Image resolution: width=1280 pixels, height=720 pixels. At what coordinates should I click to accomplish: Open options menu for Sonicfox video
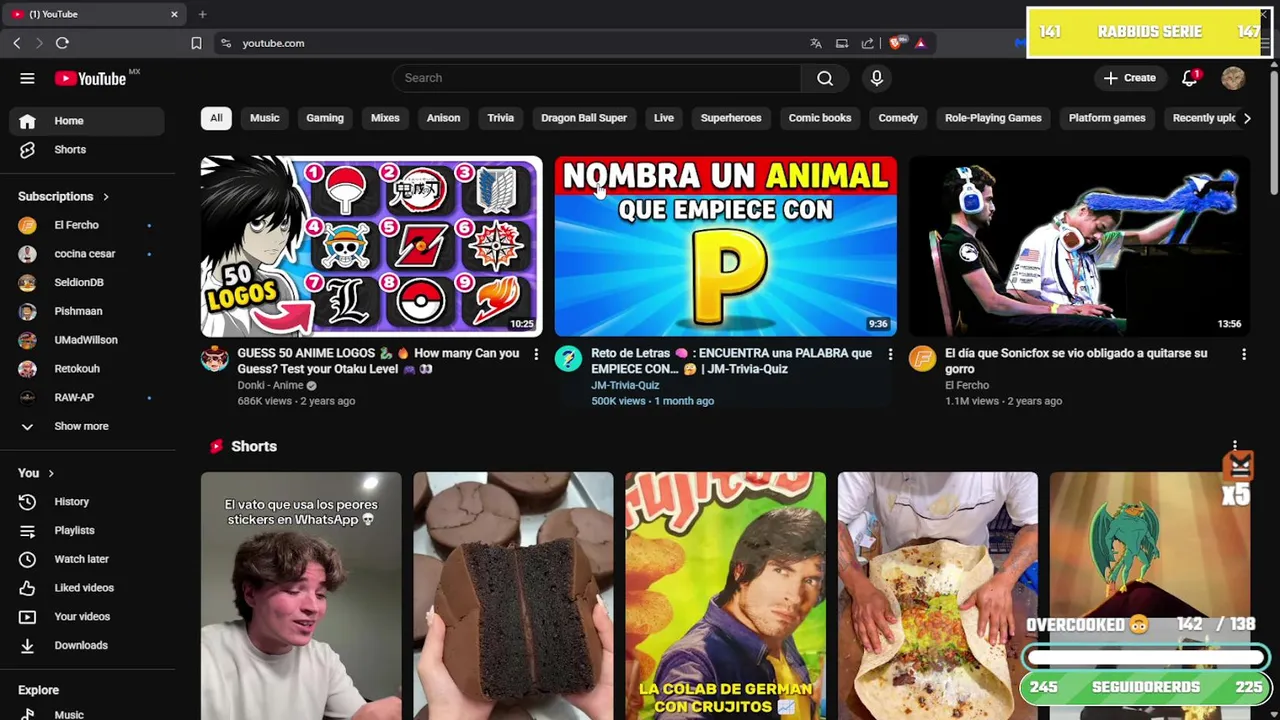[x=1244, y=354]
